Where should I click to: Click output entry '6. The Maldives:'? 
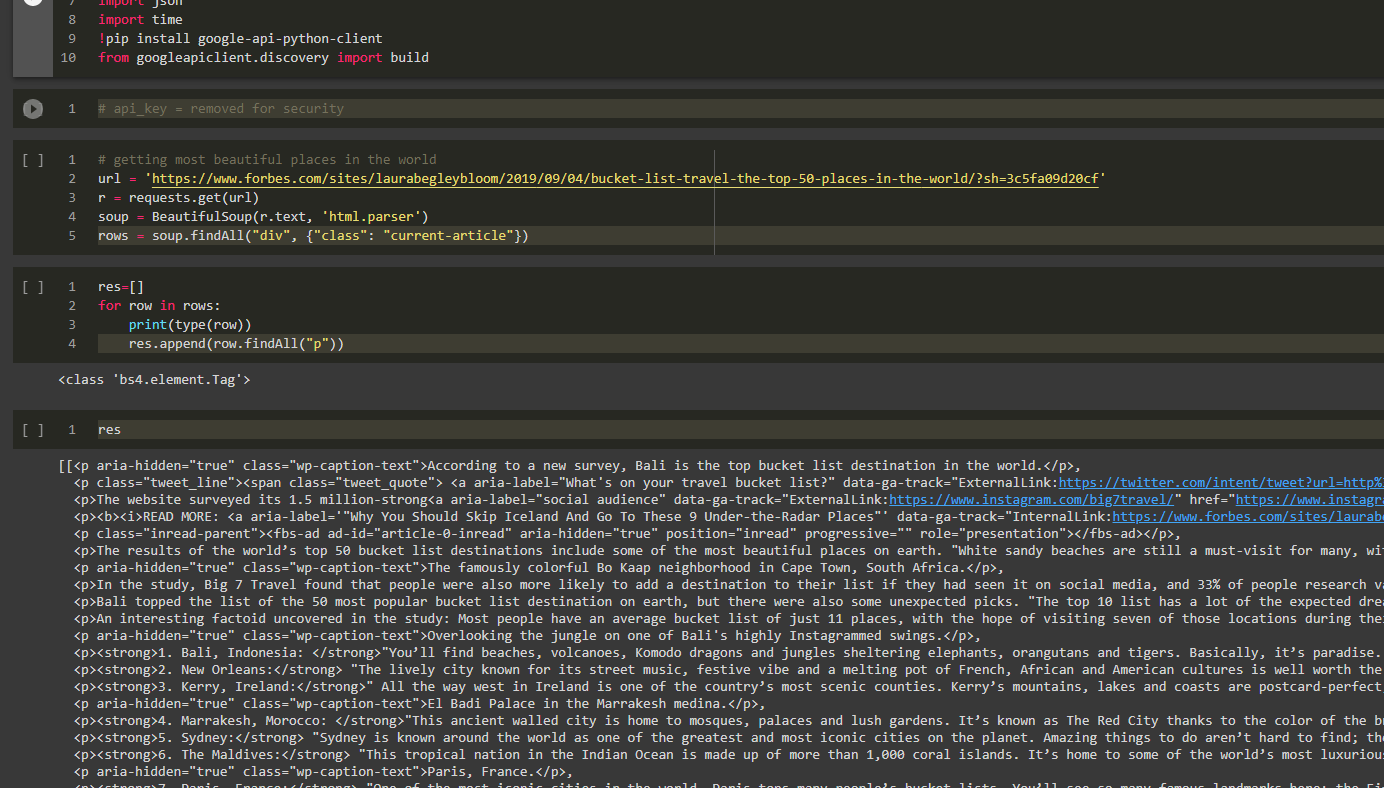(729, 755)
